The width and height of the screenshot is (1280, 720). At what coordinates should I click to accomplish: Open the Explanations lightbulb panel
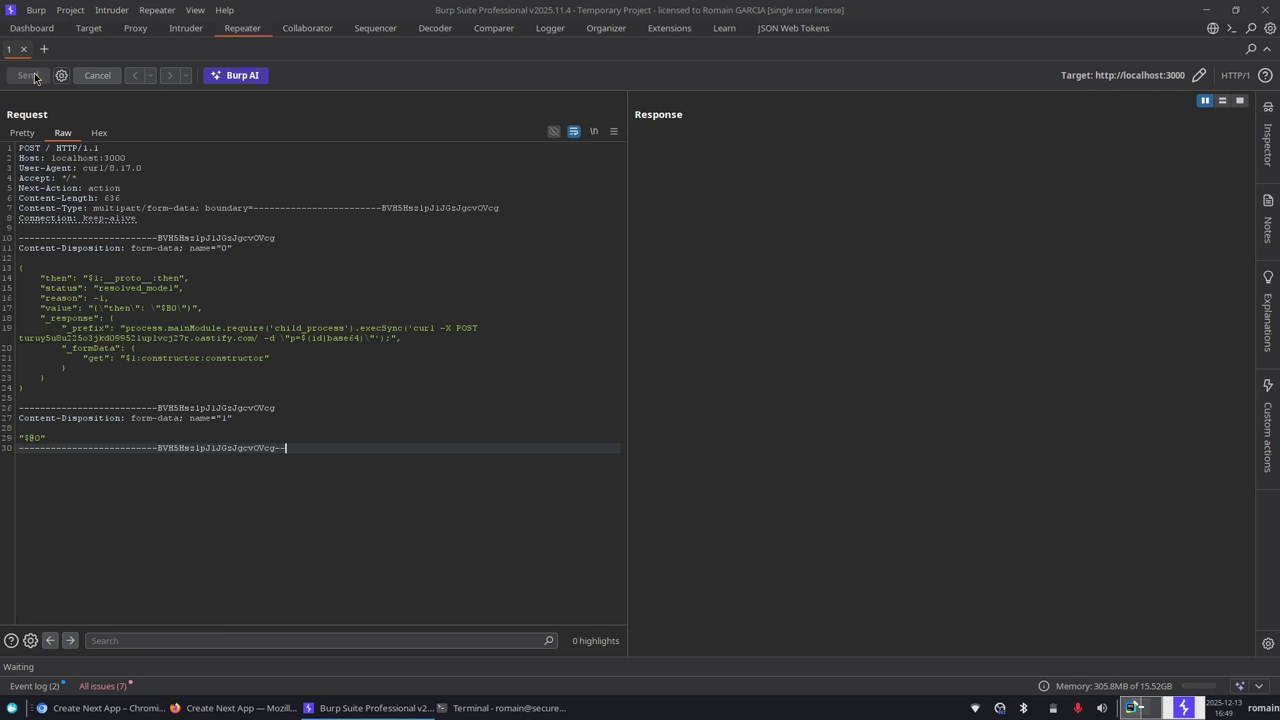click(1268, 310)
